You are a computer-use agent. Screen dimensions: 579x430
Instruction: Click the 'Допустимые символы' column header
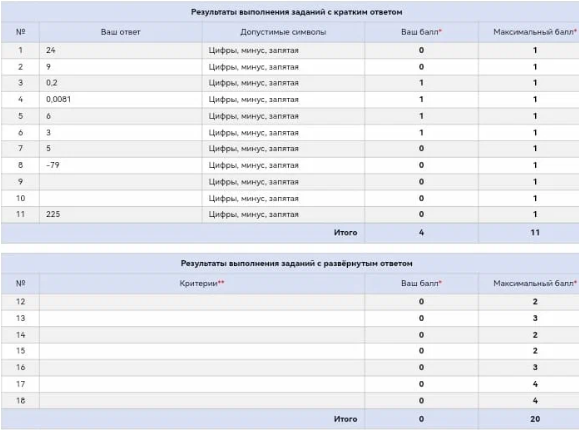pyautogui.click(x=283, y=32)
